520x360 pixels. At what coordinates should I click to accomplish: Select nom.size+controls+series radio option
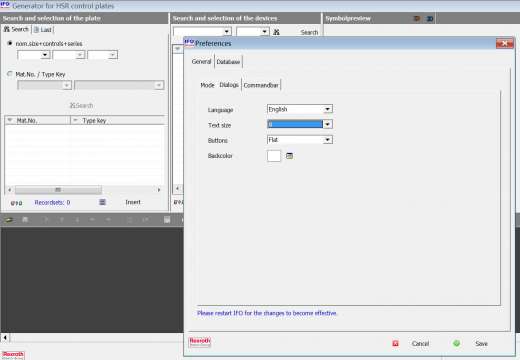[x=10, y=43]
